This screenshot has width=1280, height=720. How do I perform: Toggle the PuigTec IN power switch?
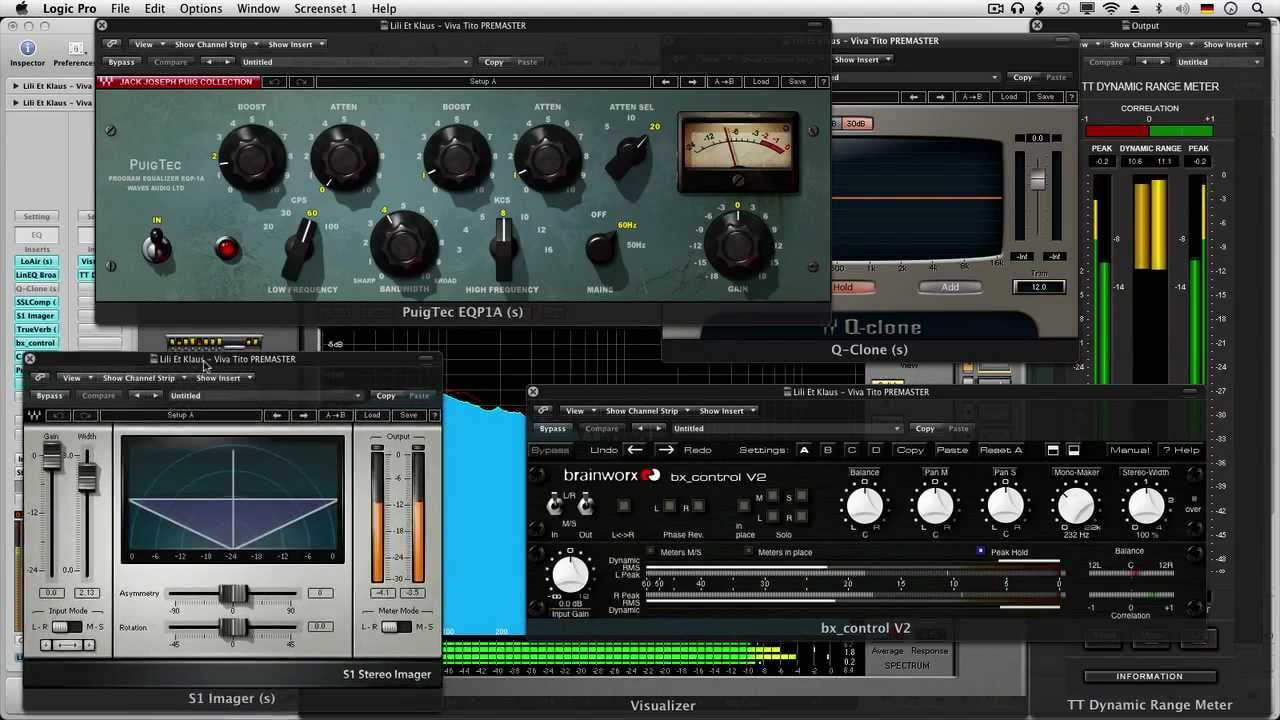pos(156,245)
